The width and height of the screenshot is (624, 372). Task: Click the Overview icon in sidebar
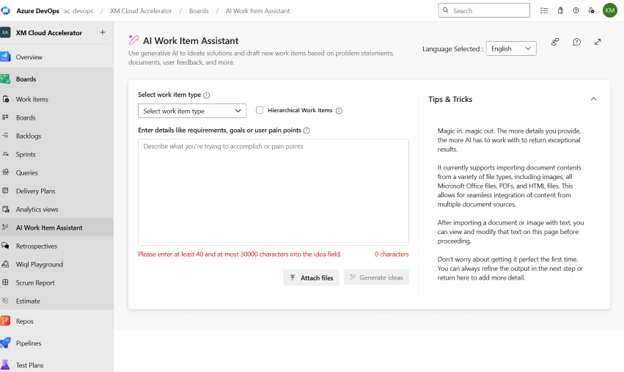[x=6, y=57]
